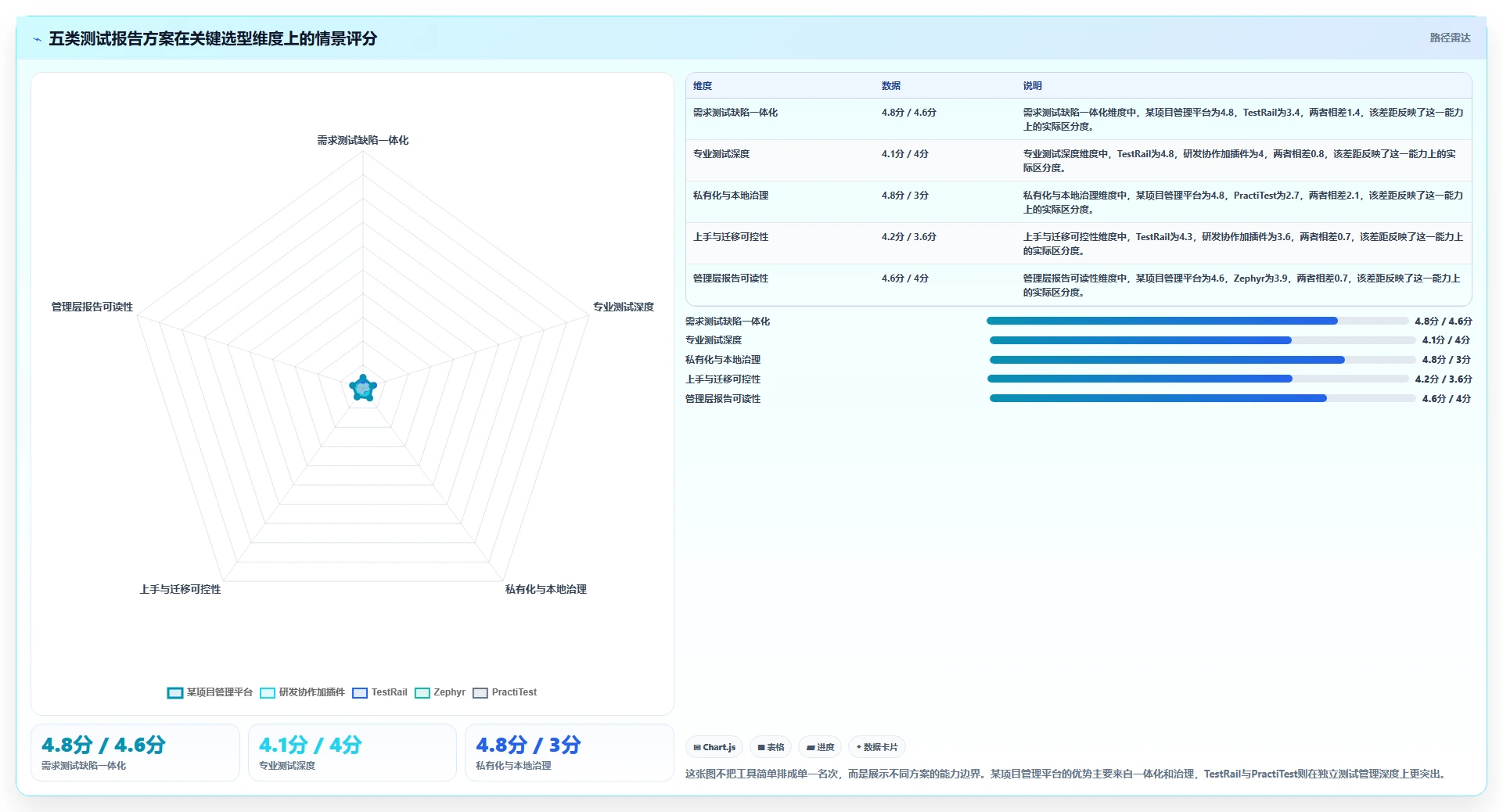Select the 说明 table column header

pyautogui.click(x=1033, y=86)
